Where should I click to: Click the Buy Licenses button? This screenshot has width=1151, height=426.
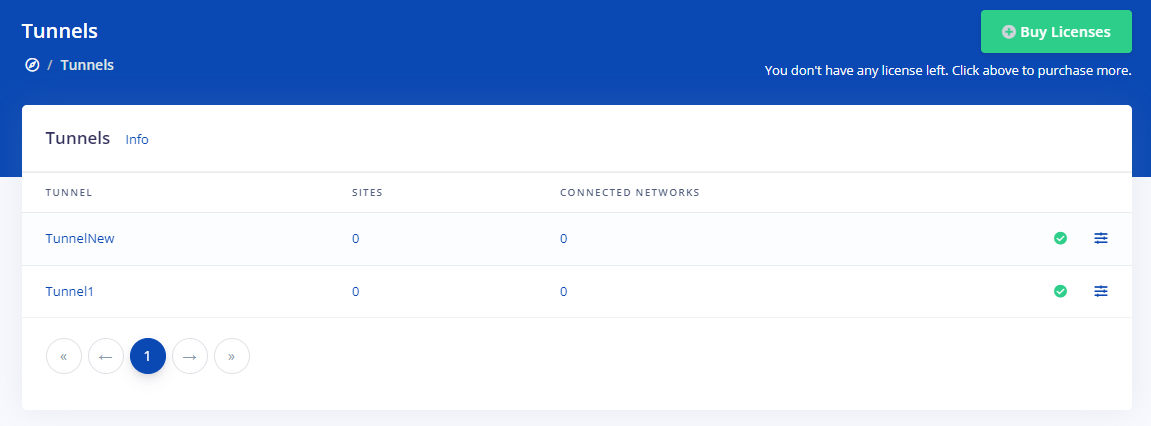click(x=1056, y=32)
